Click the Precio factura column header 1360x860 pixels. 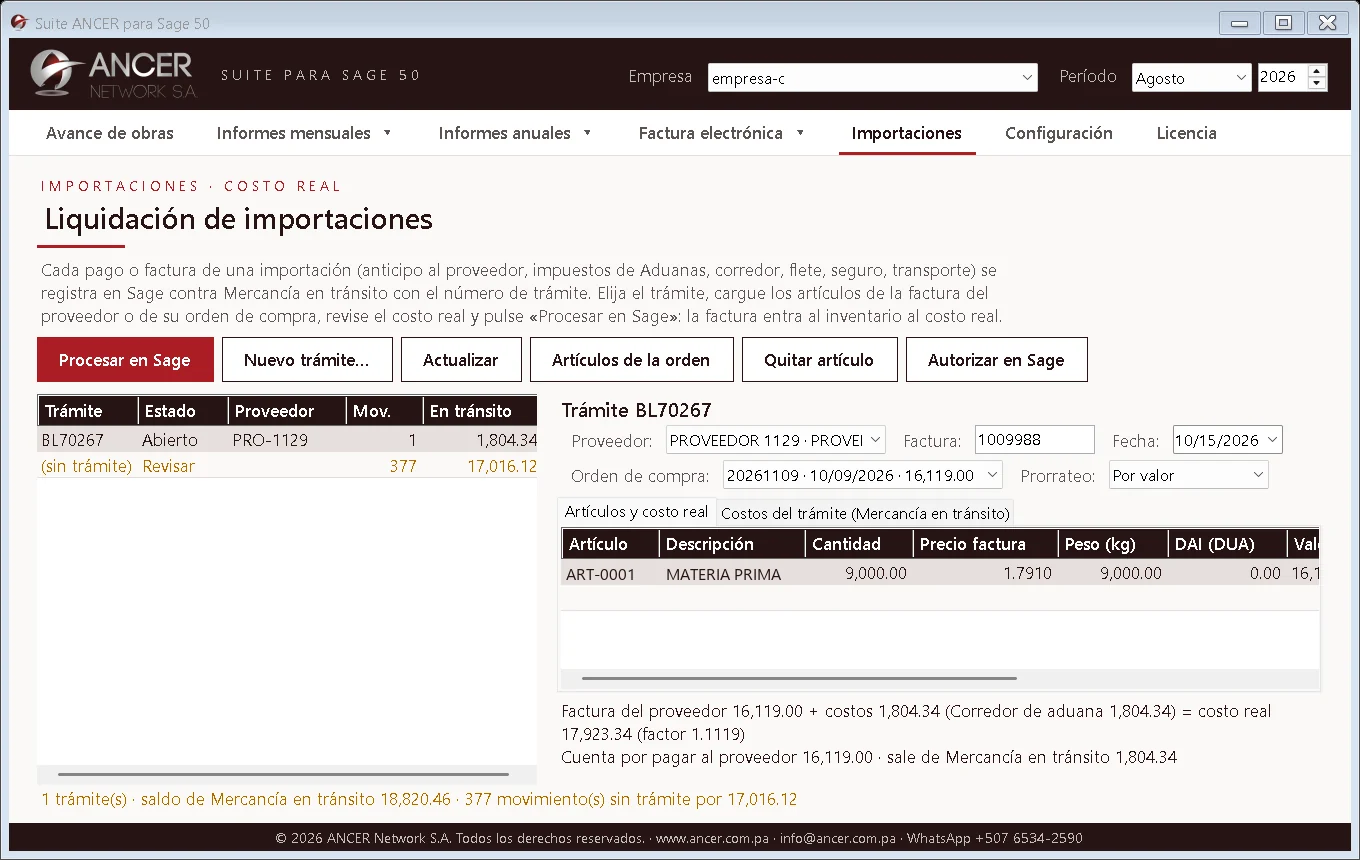(985, 544)
